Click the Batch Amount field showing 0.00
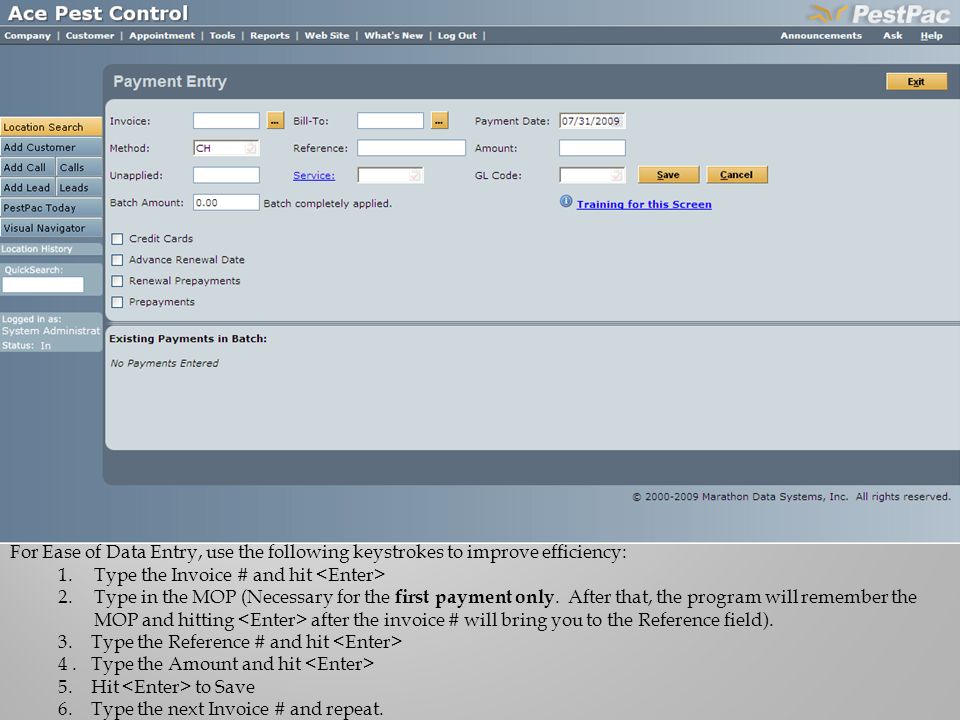This screenshot has height=720, width=960. click(x=227, y=202)
